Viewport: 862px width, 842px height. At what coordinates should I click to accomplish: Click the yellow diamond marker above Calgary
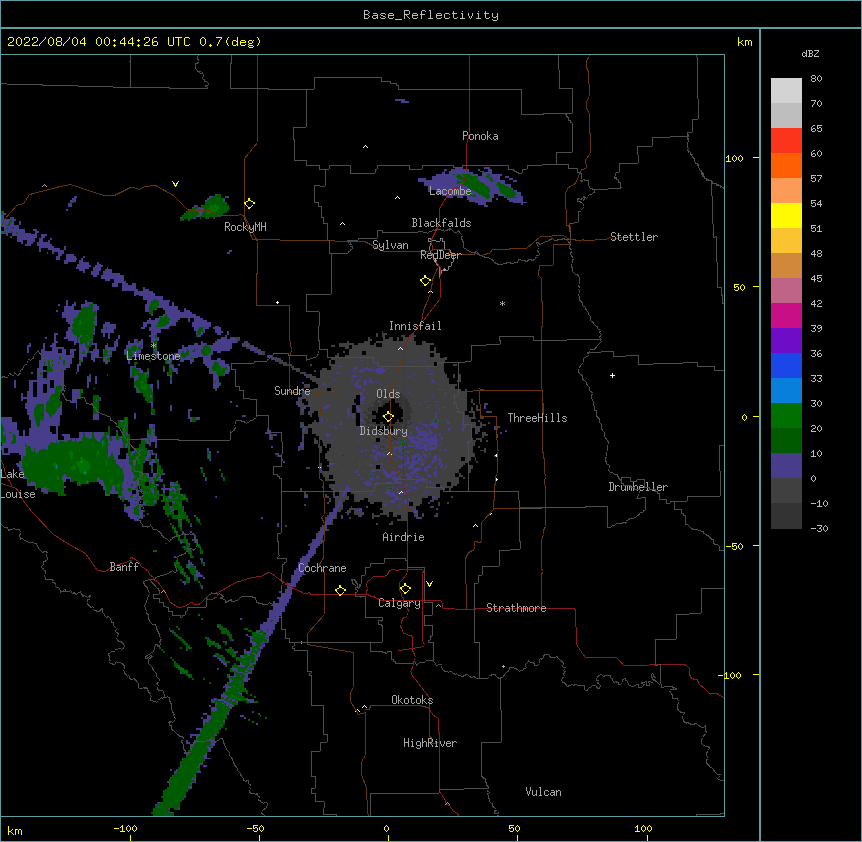pyautogui.click(x=405, y=589)
